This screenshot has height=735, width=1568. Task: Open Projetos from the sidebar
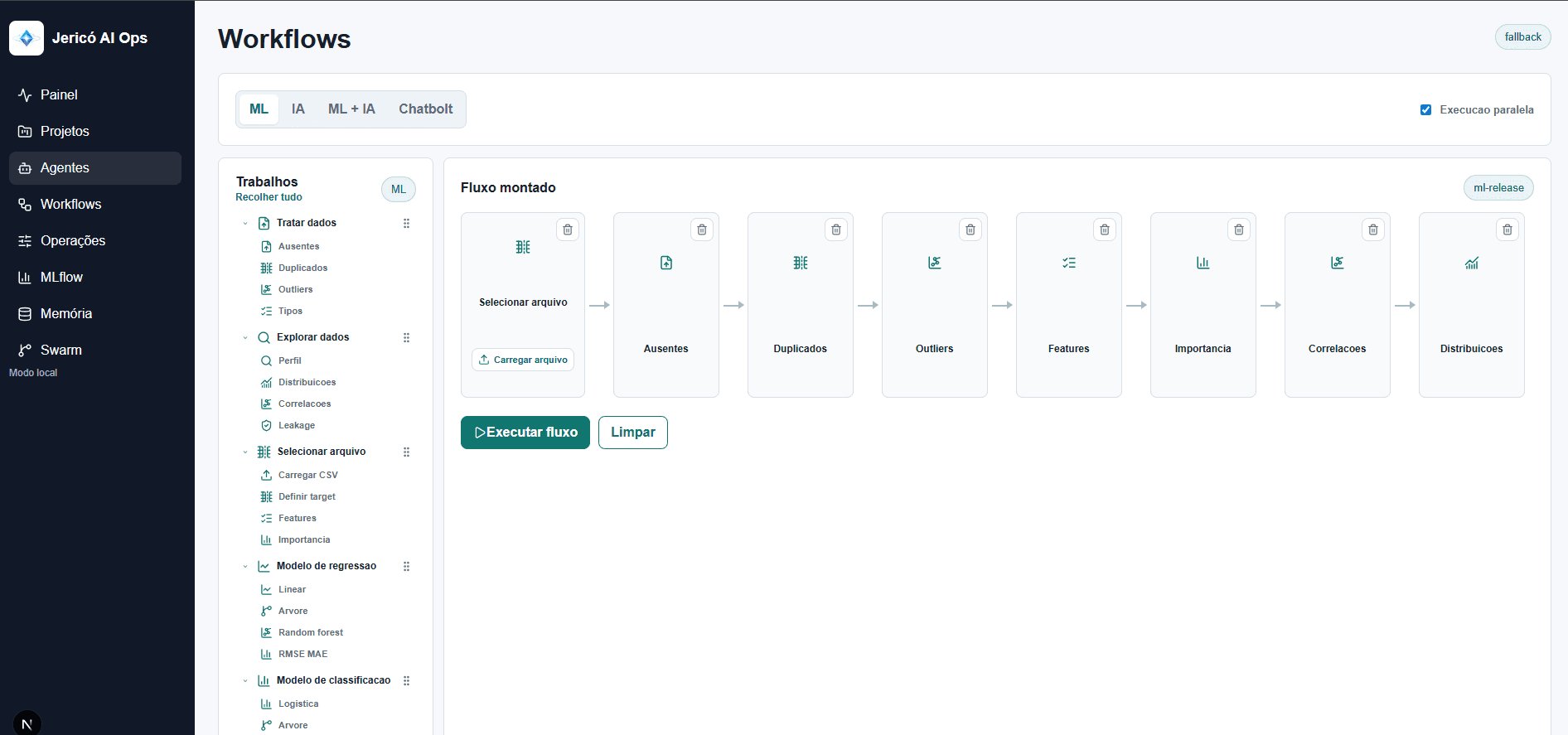tap(95, 131)
